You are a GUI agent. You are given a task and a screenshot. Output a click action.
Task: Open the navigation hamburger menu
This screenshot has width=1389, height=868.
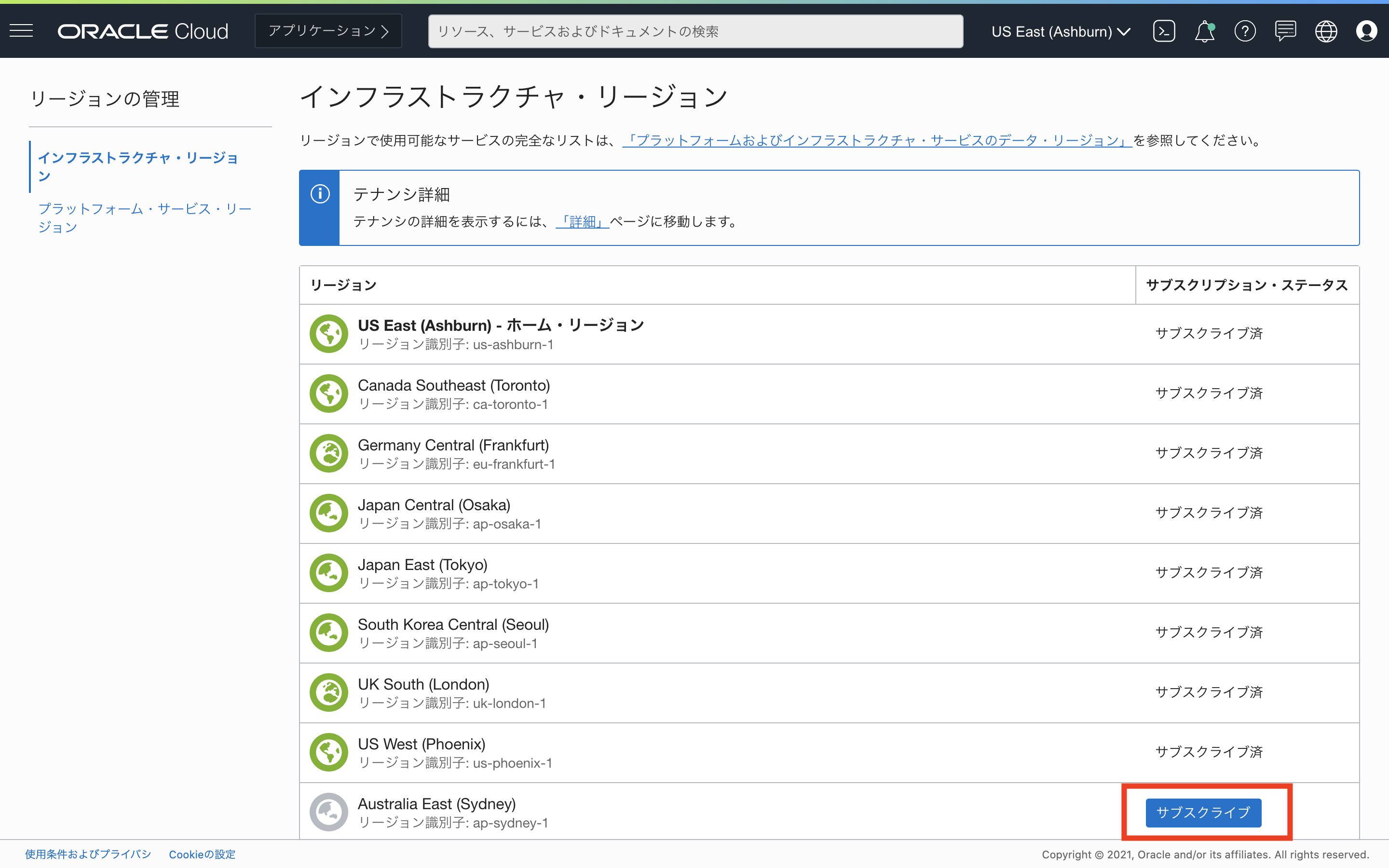[21, 31]
